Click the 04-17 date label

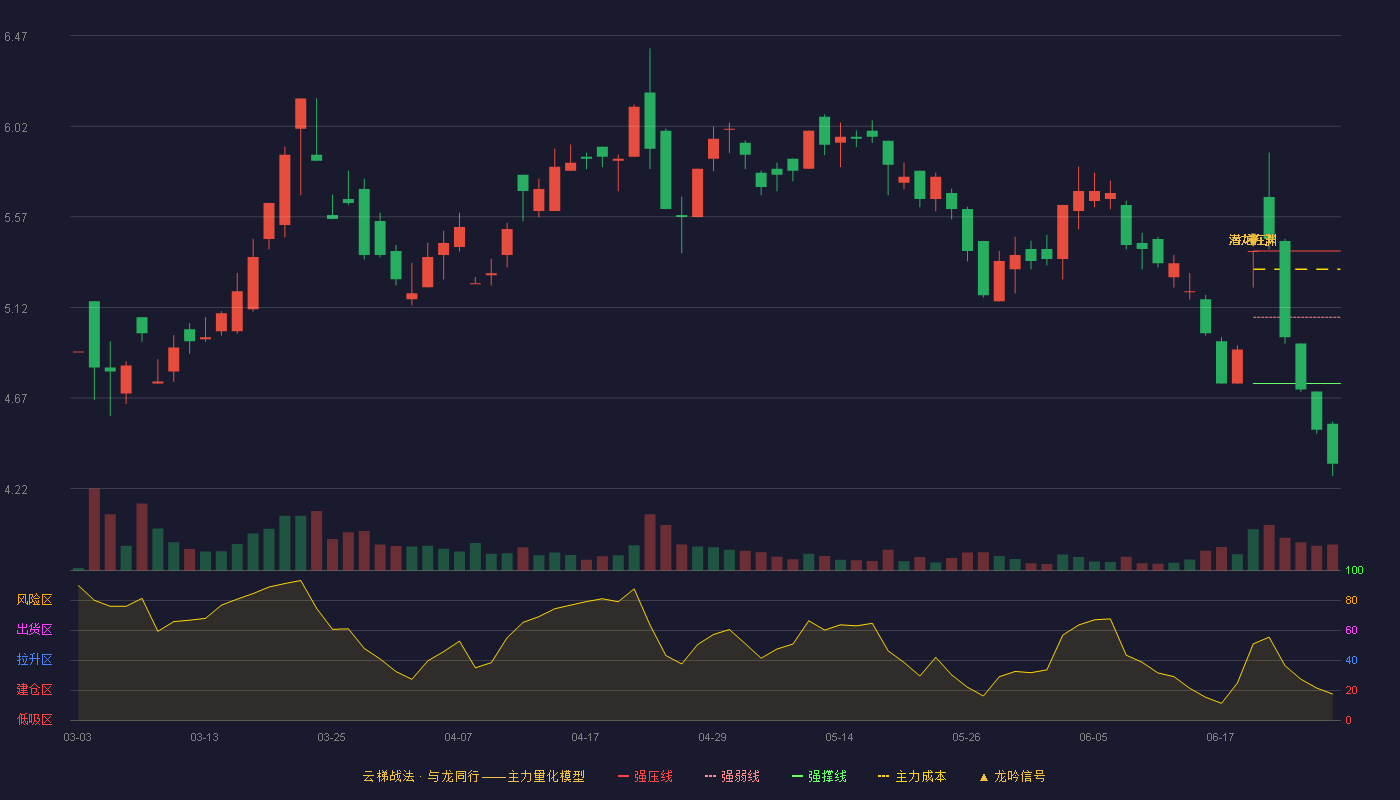[585, 737]
